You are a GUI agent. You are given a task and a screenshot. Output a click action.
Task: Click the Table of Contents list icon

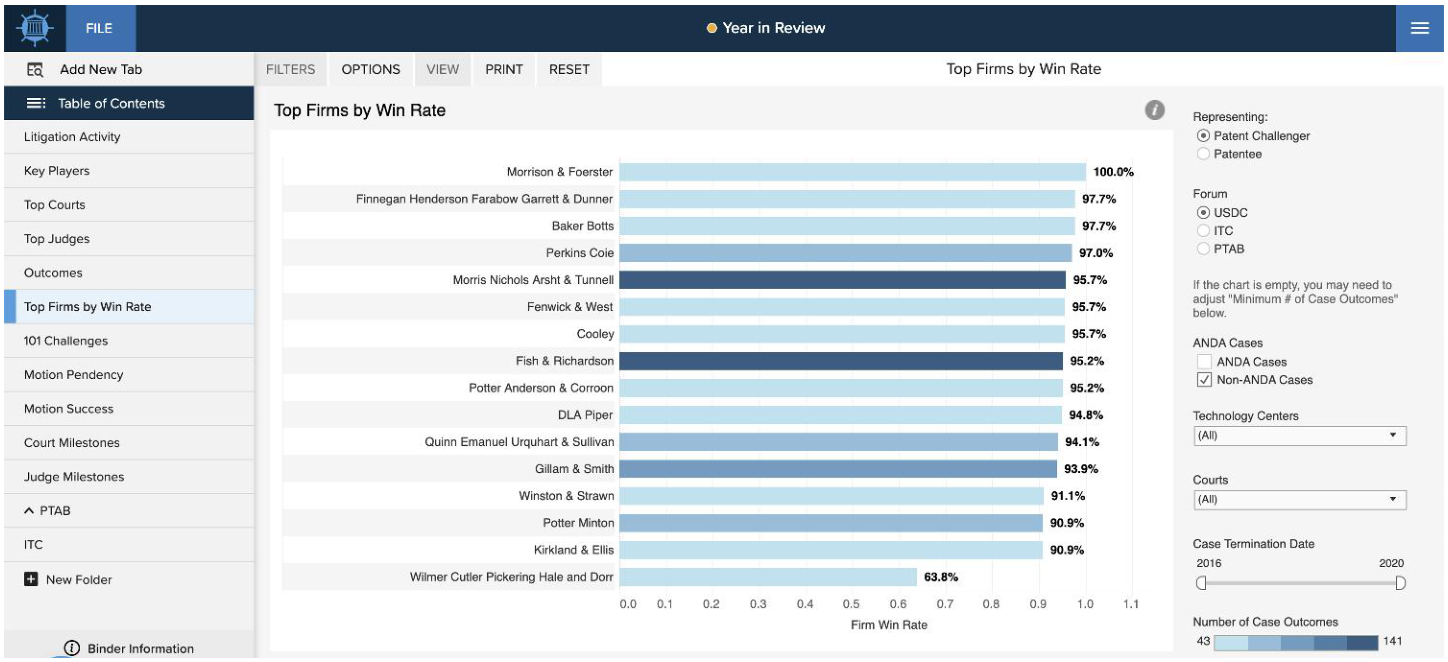(x=36, y=103)
